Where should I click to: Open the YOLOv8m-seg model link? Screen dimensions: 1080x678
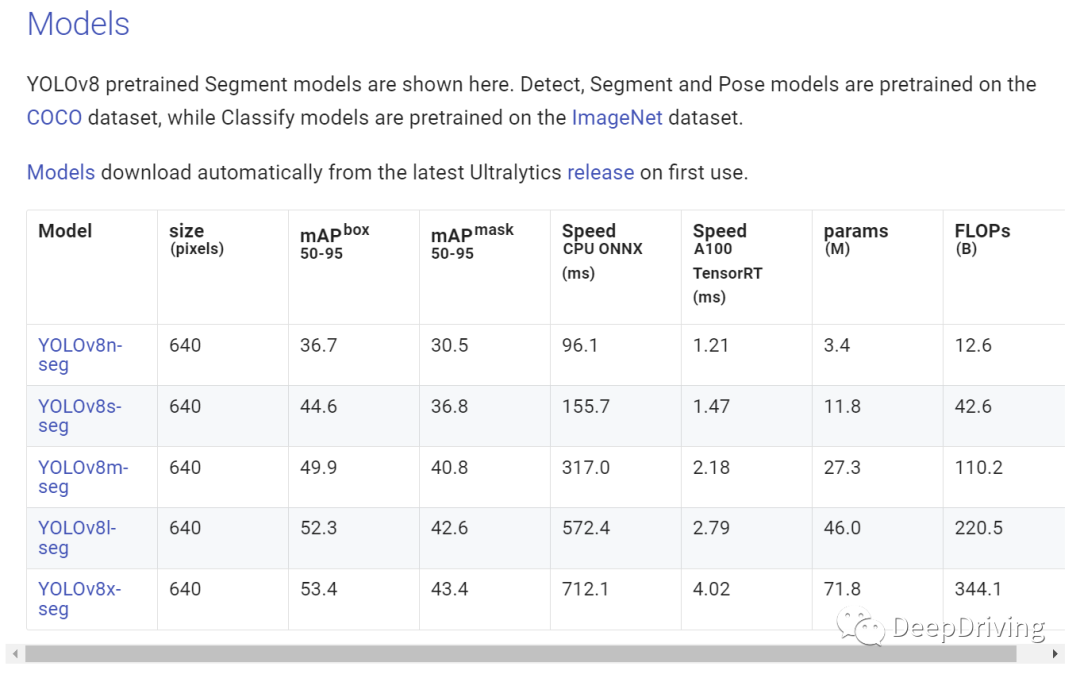tap(83, 477)
